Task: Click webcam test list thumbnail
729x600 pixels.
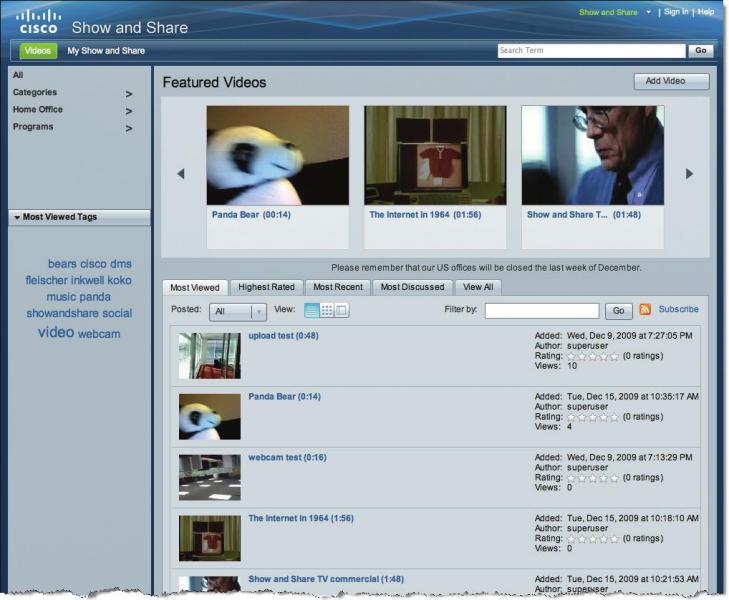Action: click(210, 478)
